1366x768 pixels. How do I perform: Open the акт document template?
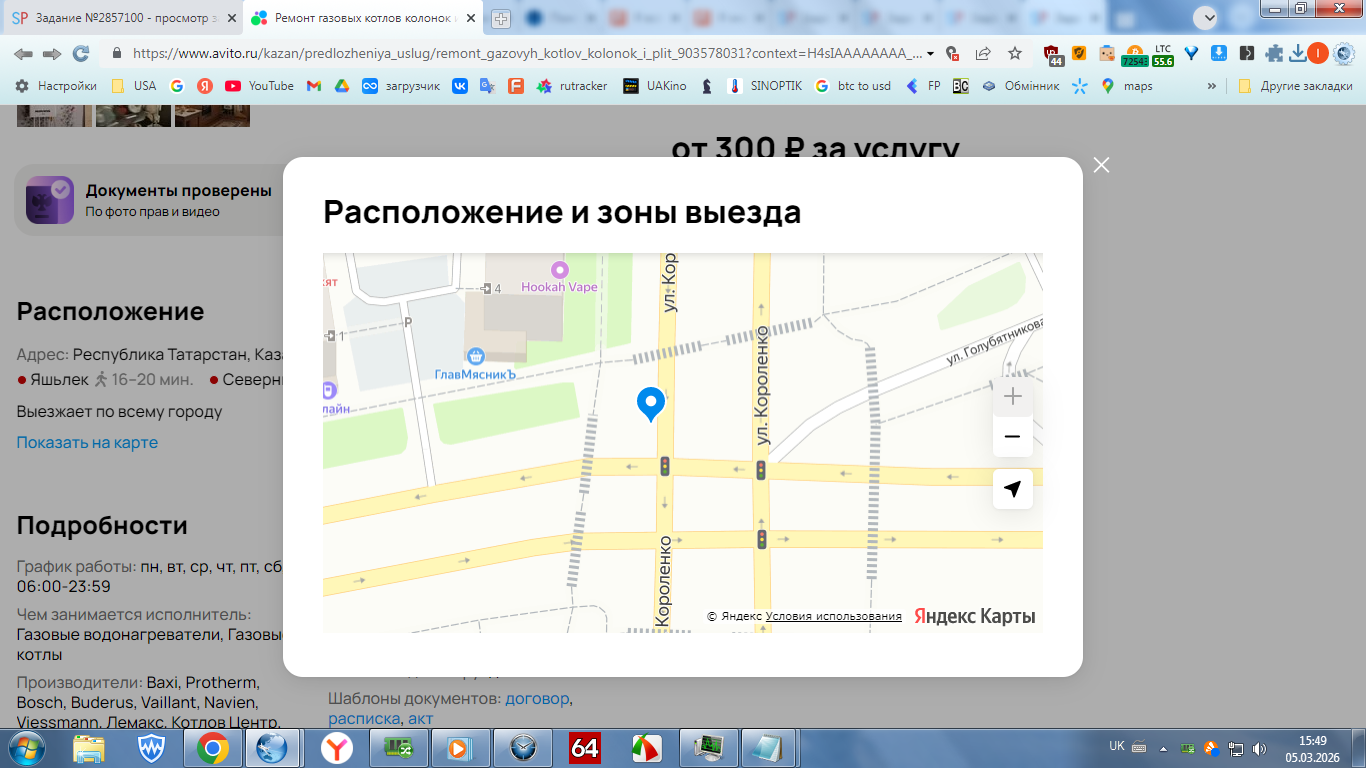(x=421, y=718)
